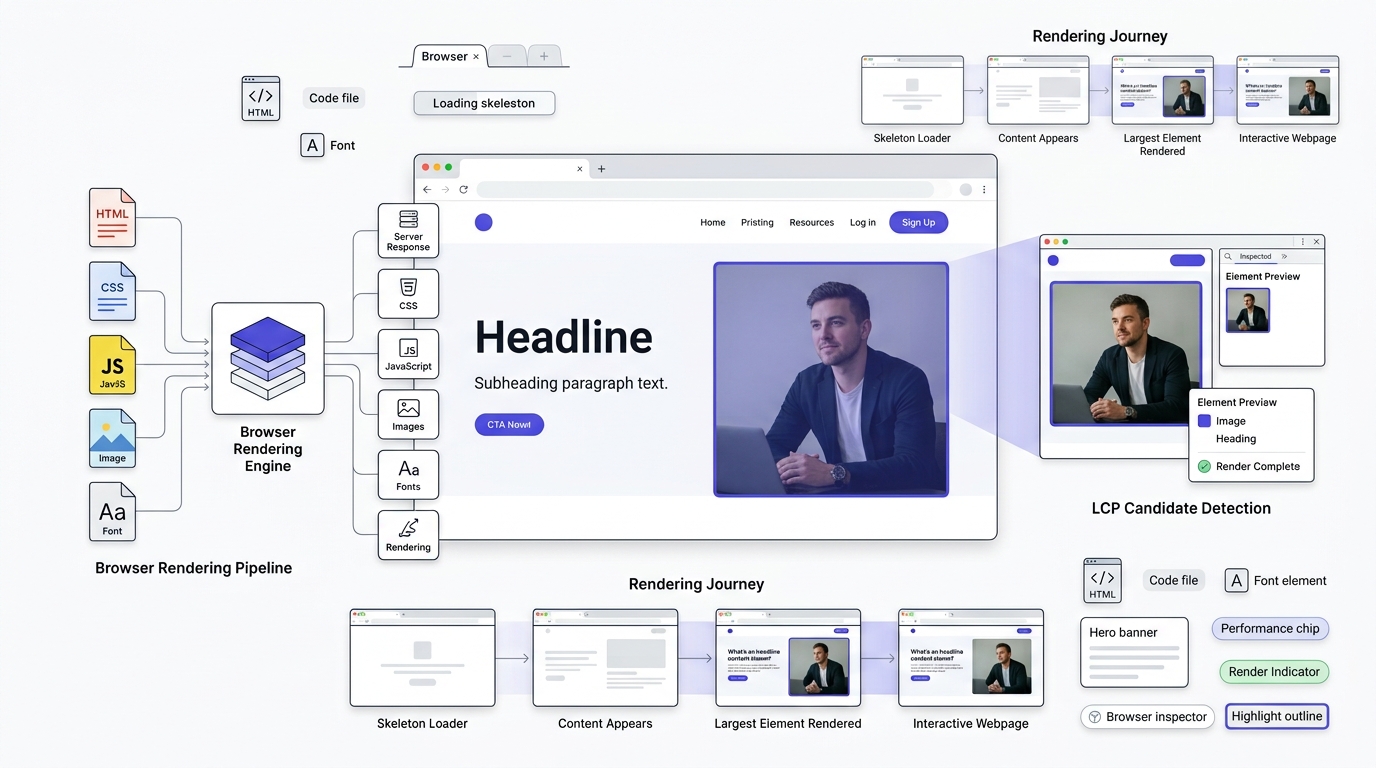Open the browser window kebab menu
1376x768 pixels.
(x=984, y=190)
